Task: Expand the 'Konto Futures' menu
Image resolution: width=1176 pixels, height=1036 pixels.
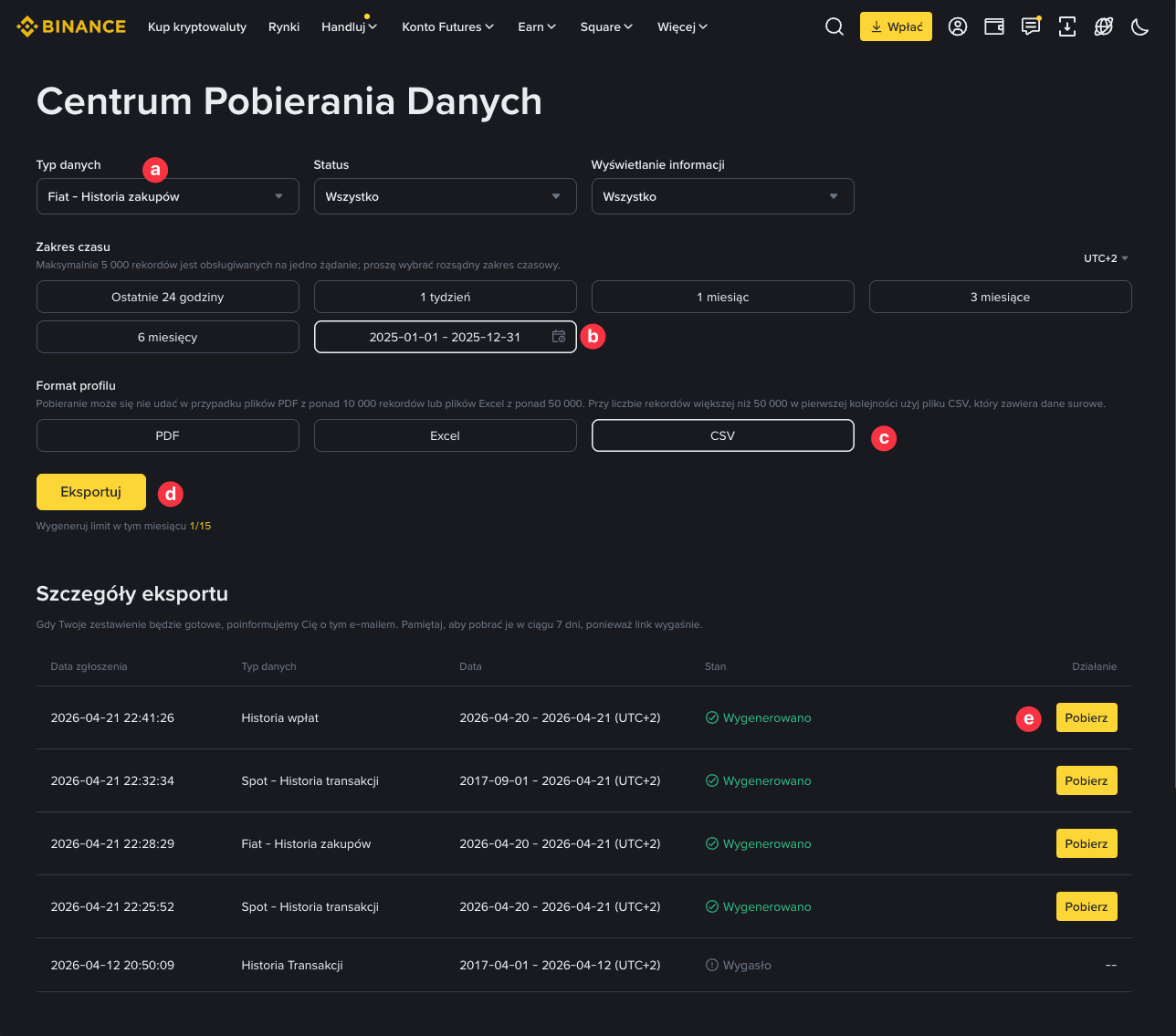Action: (x=448, y=26)
